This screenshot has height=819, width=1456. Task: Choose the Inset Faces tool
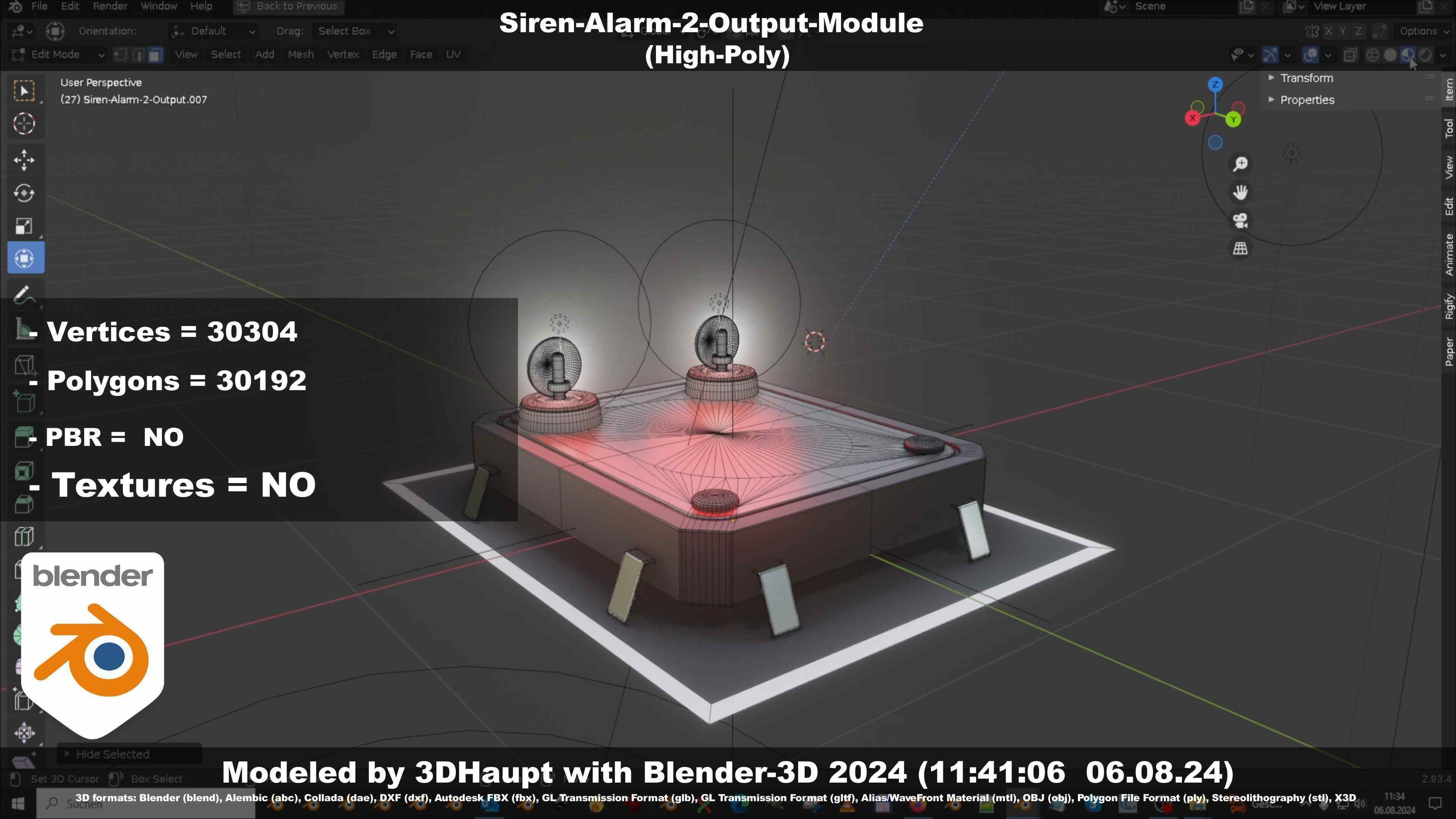click(24, 470)
